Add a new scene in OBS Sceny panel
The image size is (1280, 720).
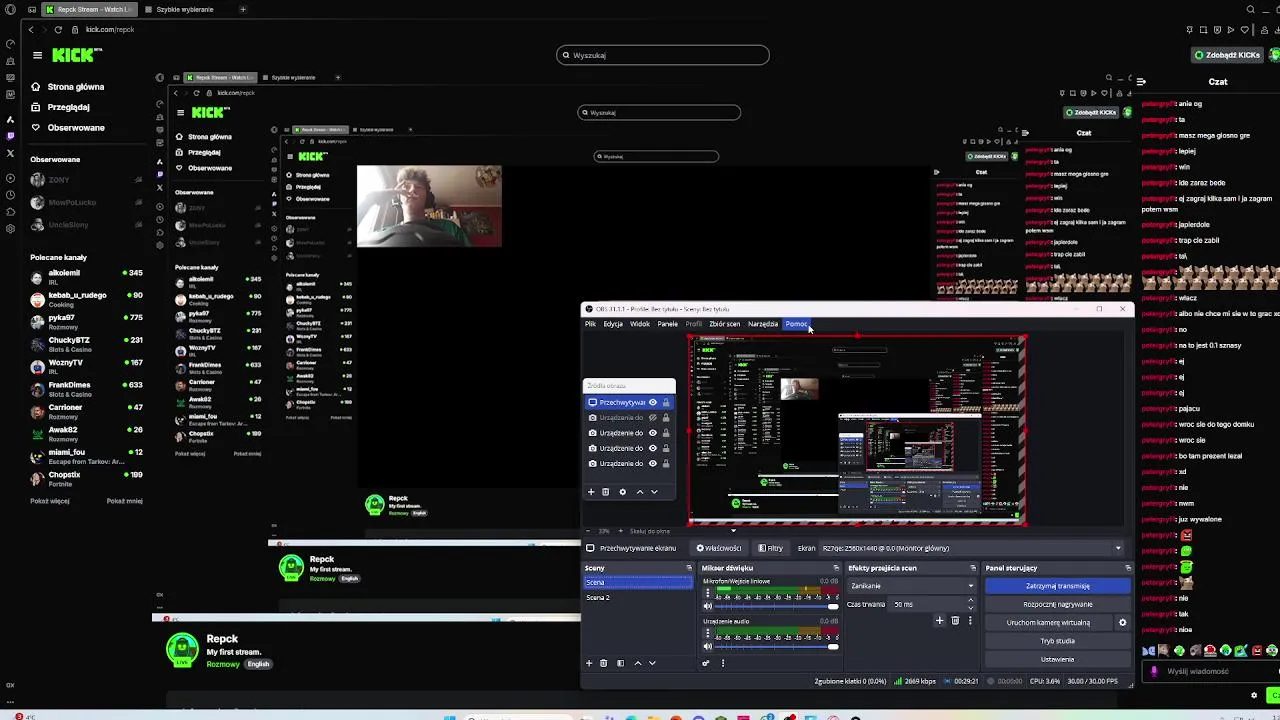(589, 663)
